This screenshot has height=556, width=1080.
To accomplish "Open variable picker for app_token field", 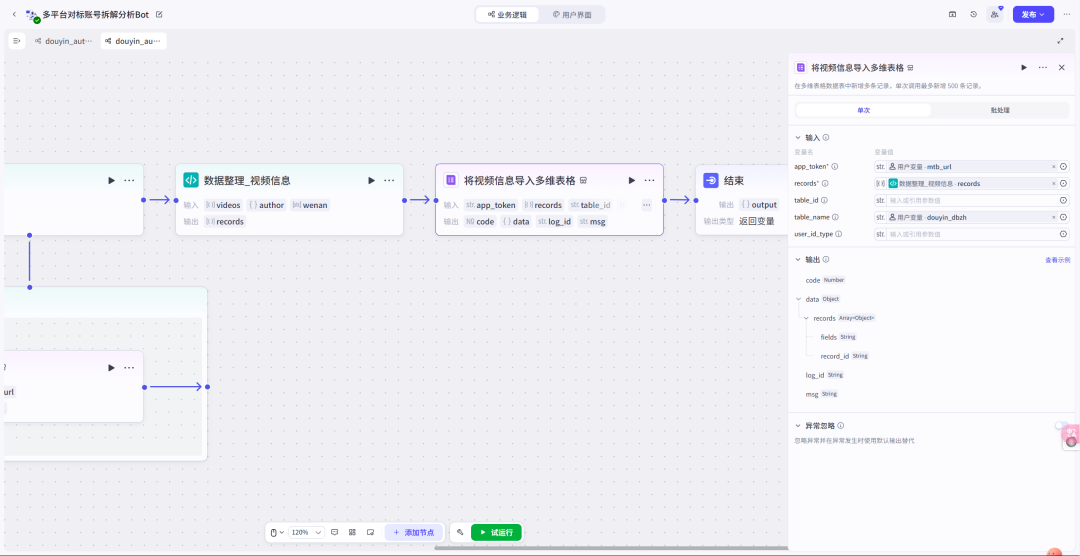I will (1063, 167).
